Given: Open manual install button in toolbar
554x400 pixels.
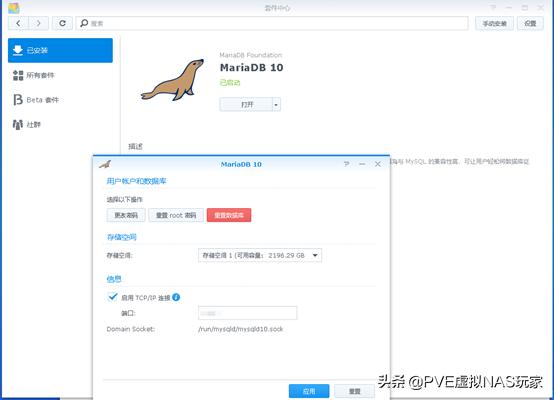Looking at the screenshot, I should click(x=494, y=23).
